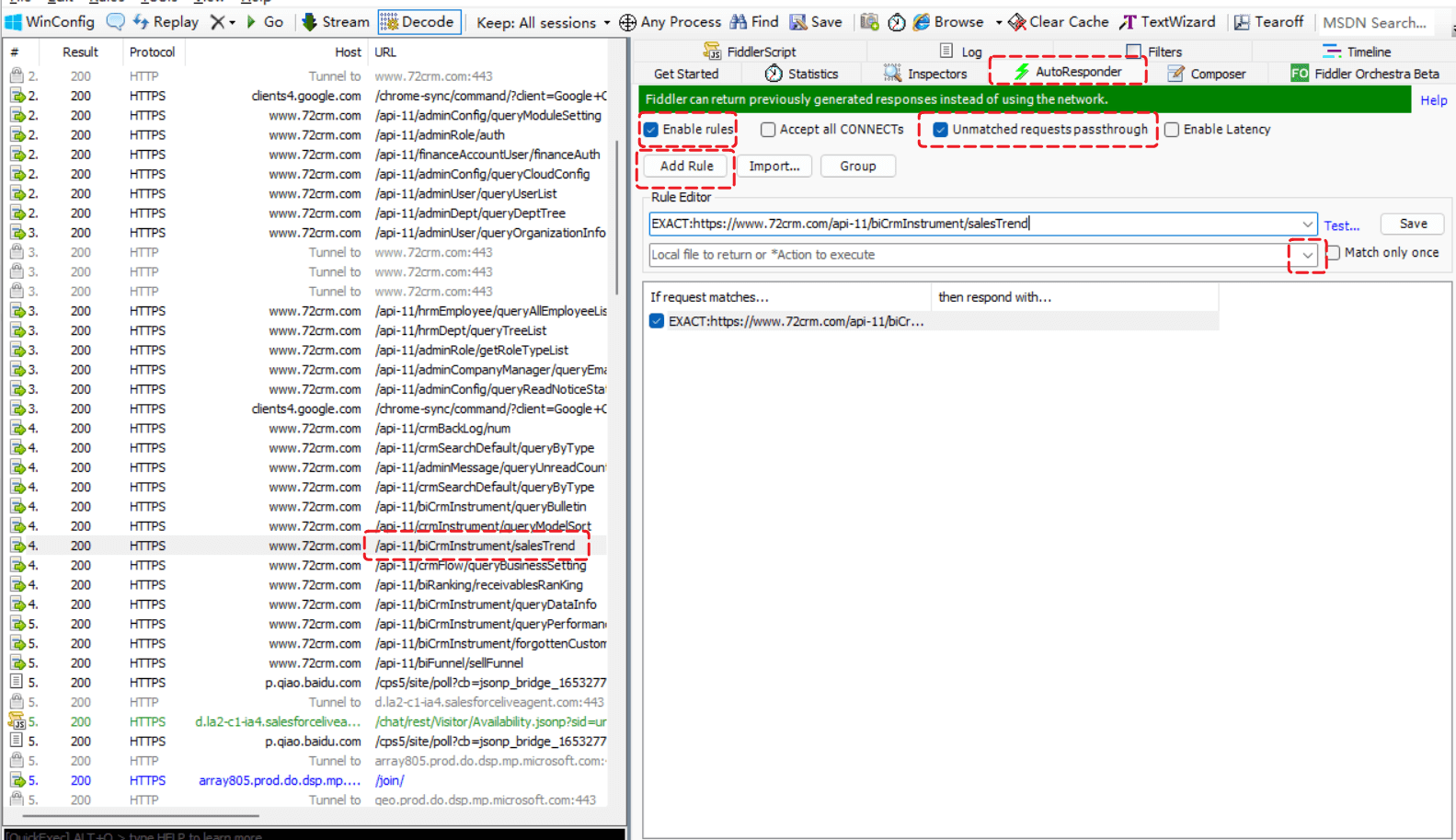Select the AutoResponder tab

tap(1067, 71)
